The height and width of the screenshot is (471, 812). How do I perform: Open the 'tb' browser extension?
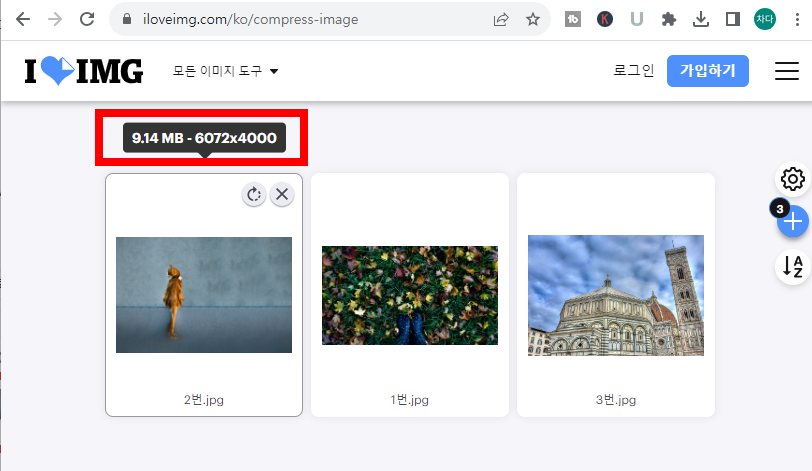[573, 20]
